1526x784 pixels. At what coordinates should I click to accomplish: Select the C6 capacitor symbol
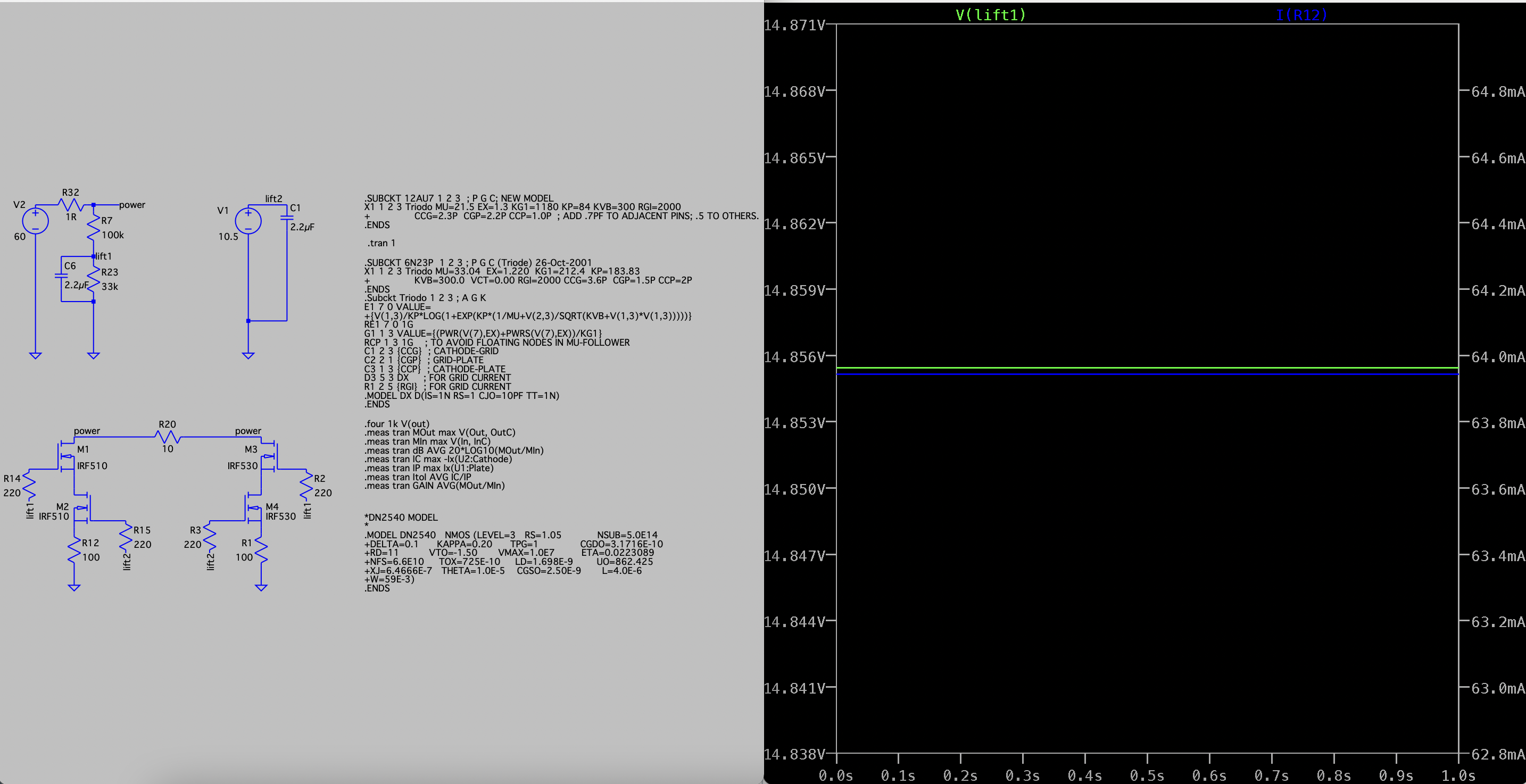62,276
